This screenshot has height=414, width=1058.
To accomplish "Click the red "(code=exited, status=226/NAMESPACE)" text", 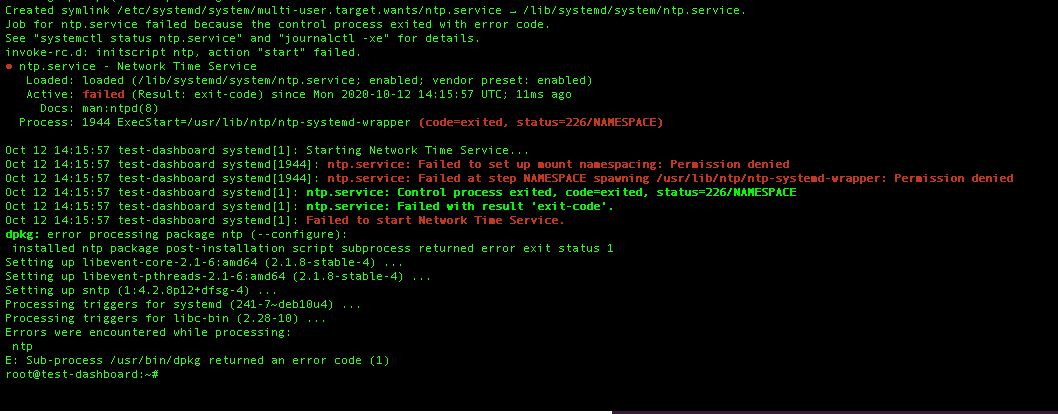I will pyautogui.click(x=540, y=122).
